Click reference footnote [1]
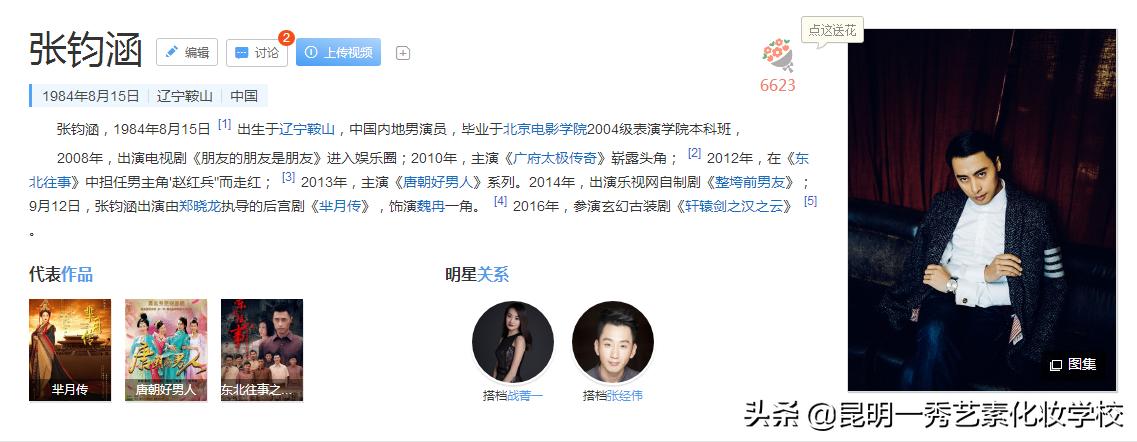The width and height of the screenshot is (1137, 442). coord(224,125)
